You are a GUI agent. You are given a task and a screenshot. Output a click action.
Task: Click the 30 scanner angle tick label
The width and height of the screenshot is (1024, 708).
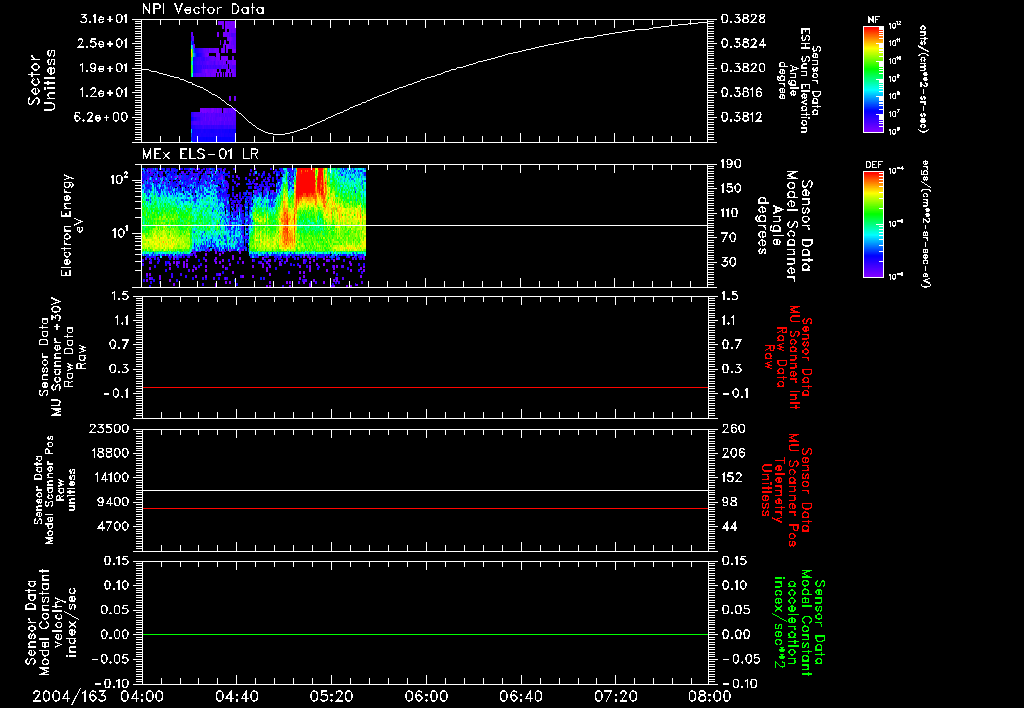[x=728, y=263]
